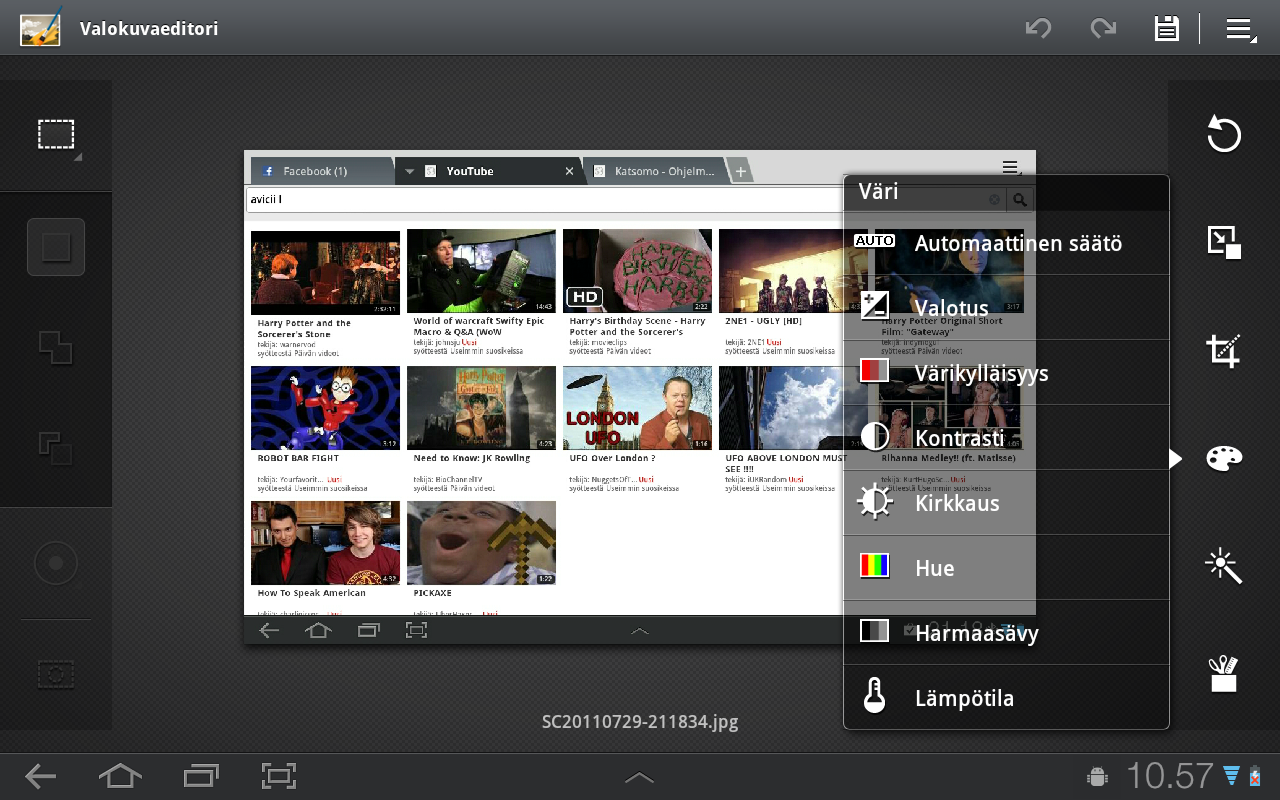This screenshot has width=1280, height=800.
Task: Tap the Android home button
Action: [120, 776]
